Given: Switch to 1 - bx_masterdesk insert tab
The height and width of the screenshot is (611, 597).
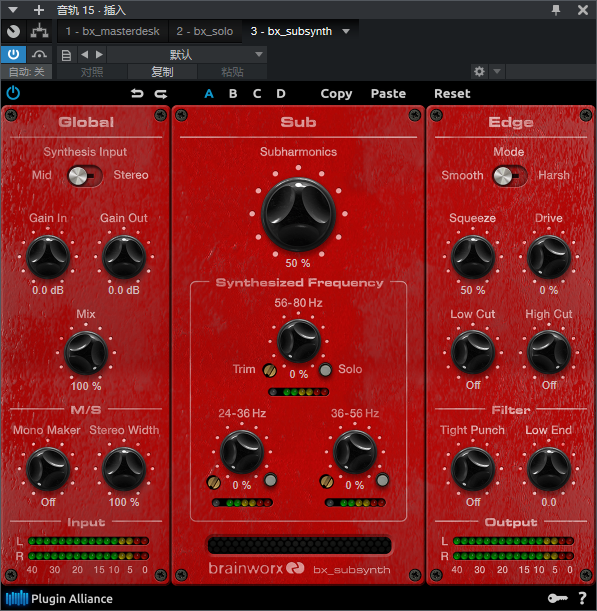Looking at the screenshot, I should pyautogui.click(x=113, y=31).
